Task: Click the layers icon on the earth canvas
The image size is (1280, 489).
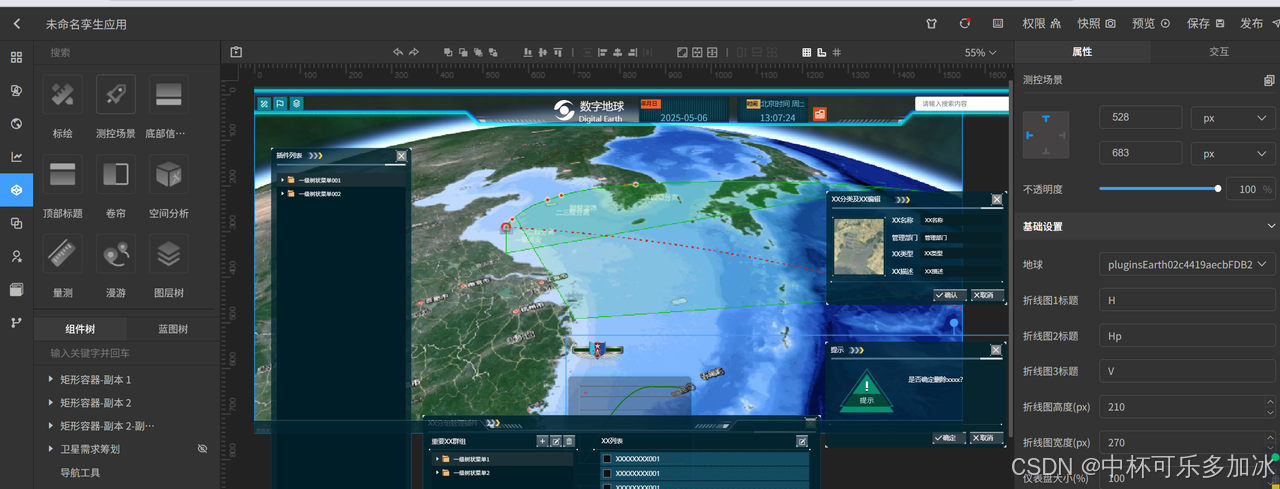Action: 297,103
